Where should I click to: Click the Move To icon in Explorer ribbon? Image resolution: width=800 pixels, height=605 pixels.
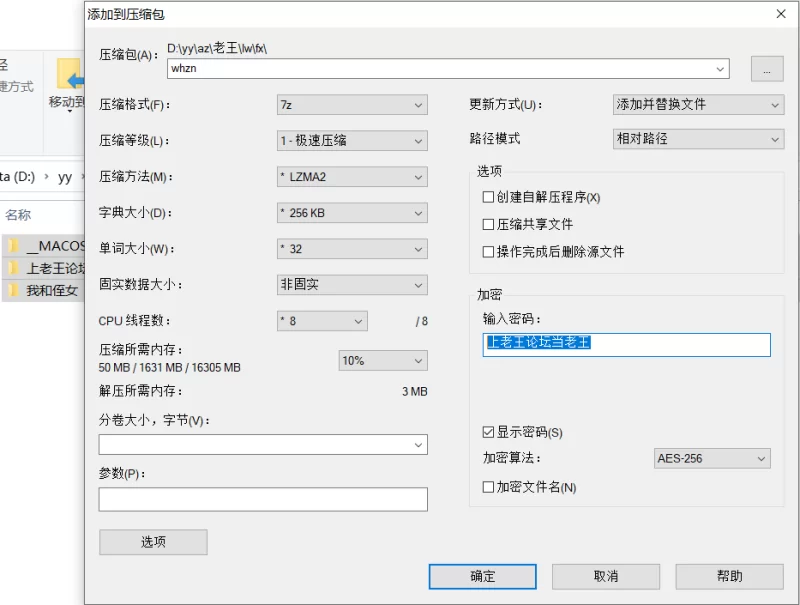pos(70,74)
